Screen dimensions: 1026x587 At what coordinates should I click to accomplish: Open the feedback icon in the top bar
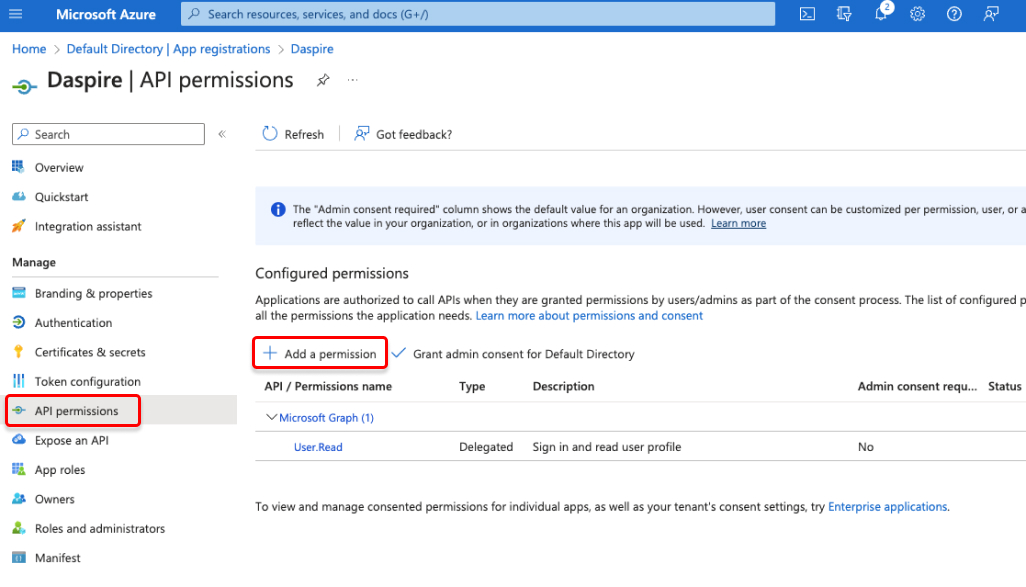990,14
